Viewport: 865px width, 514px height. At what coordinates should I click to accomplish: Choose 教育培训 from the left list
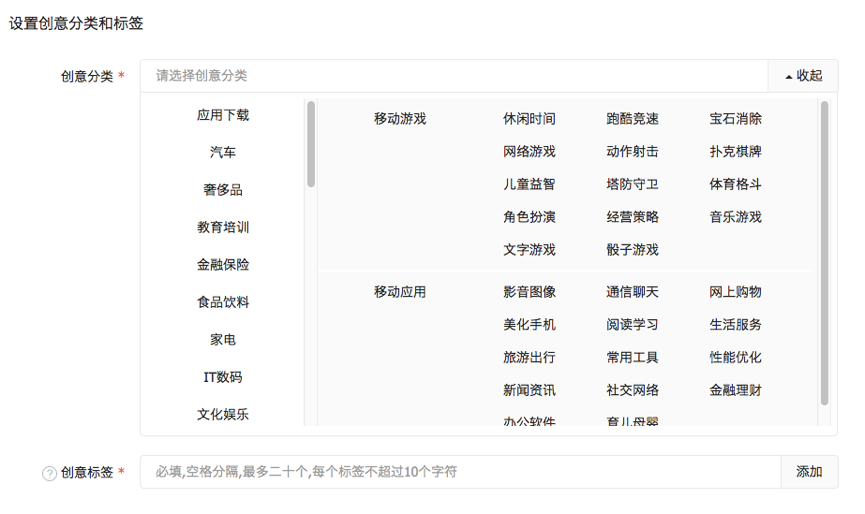pos(223,228)
